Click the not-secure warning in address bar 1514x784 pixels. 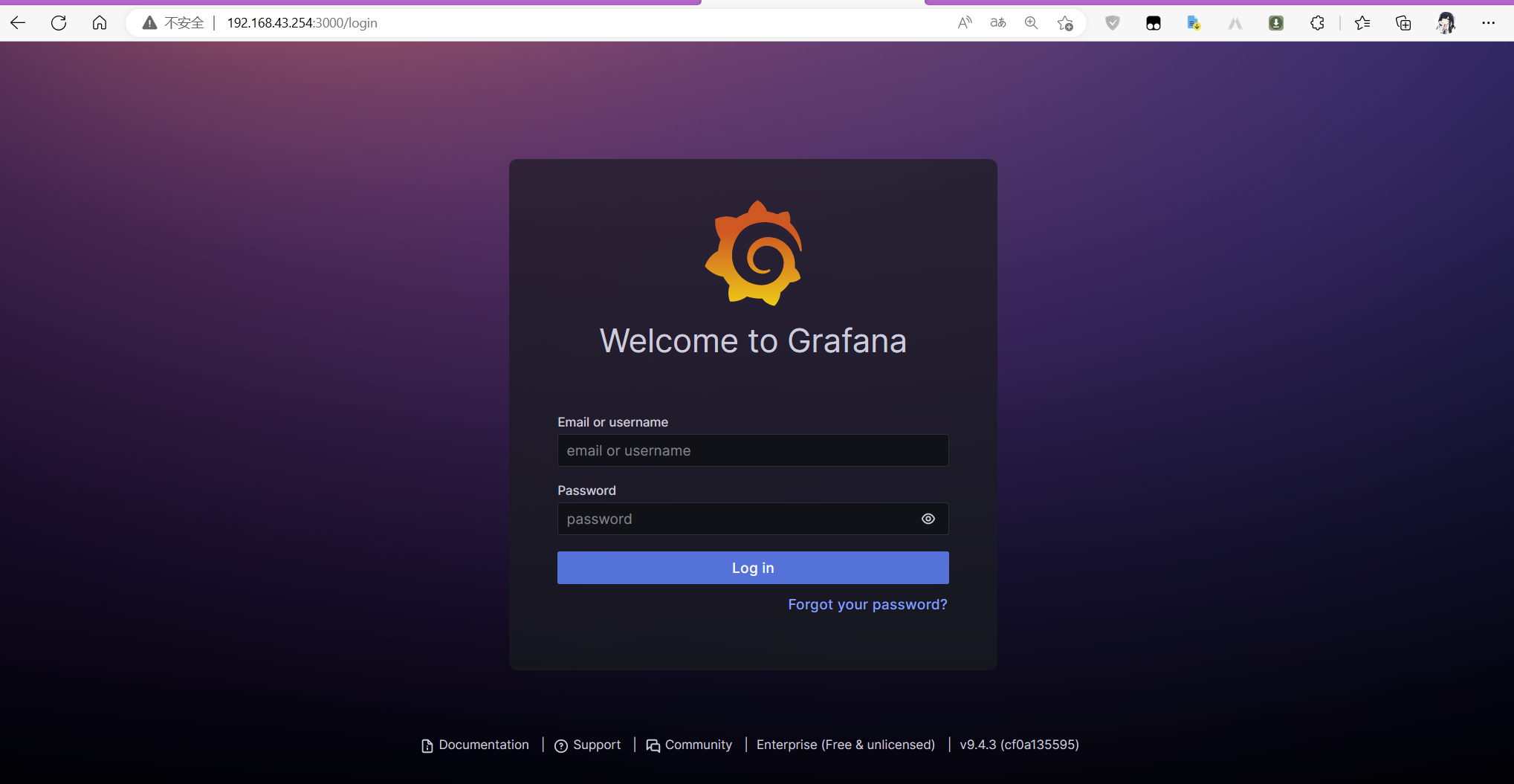click(x=171, y=22)
